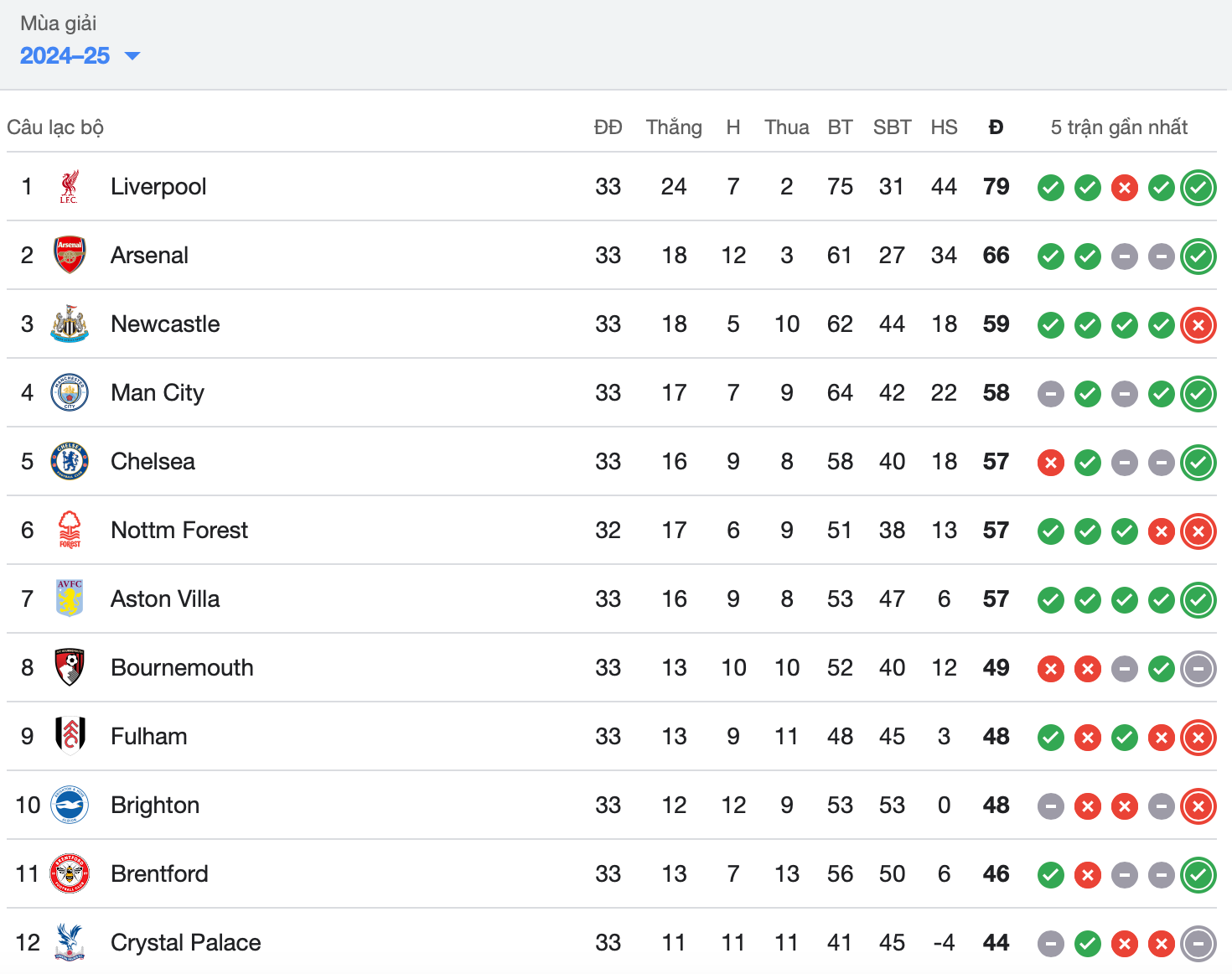Click the Man City club crest
The image size is (1232, 974).
pyautogui.click(x=70, y=393)
